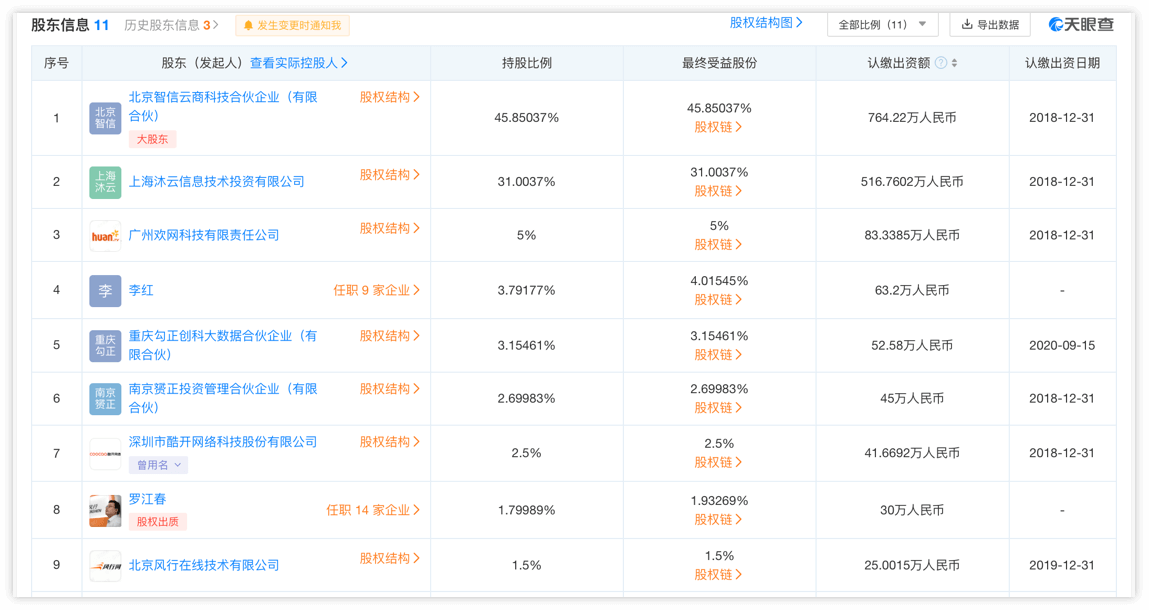Click the 序号 column header
Viewport: 1149px width, 610px height.
(x=56, y=63)
